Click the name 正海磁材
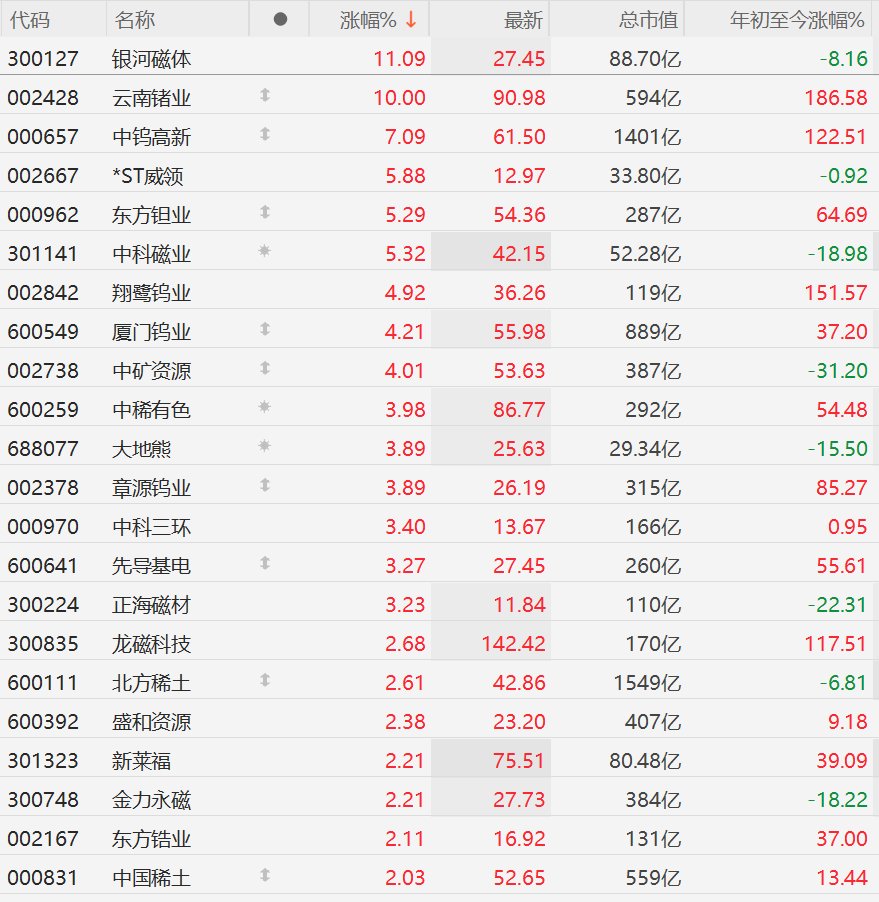The width and height of the screenshot is (879, 902). [151, 605]
